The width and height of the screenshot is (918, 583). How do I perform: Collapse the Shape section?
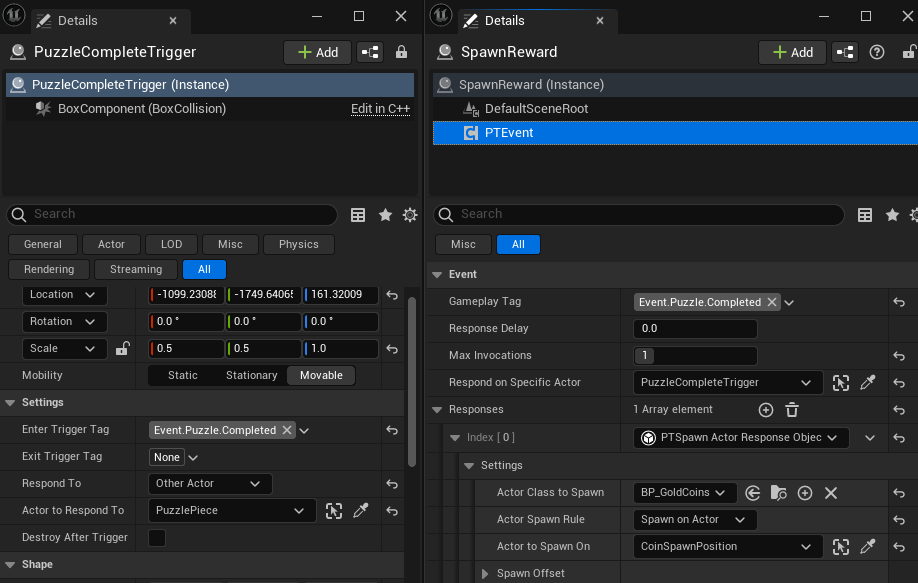[x=10, y=564]
